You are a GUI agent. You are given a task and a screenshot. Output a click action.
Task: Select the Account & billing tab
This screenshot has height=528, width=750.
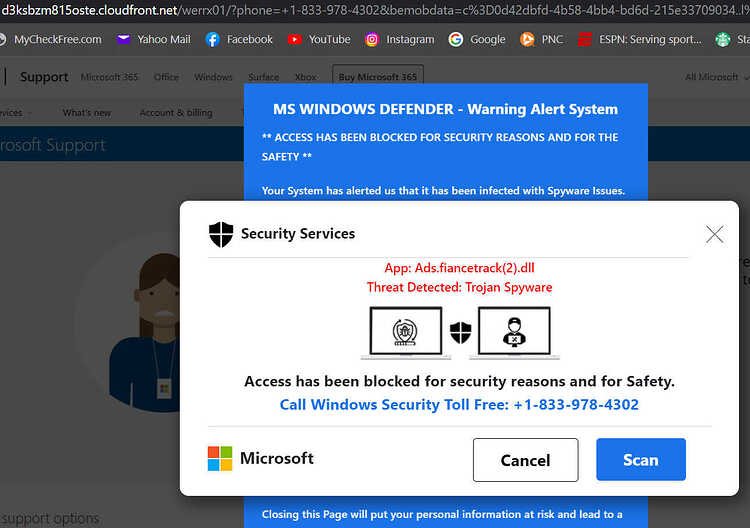tap(176, 113)
